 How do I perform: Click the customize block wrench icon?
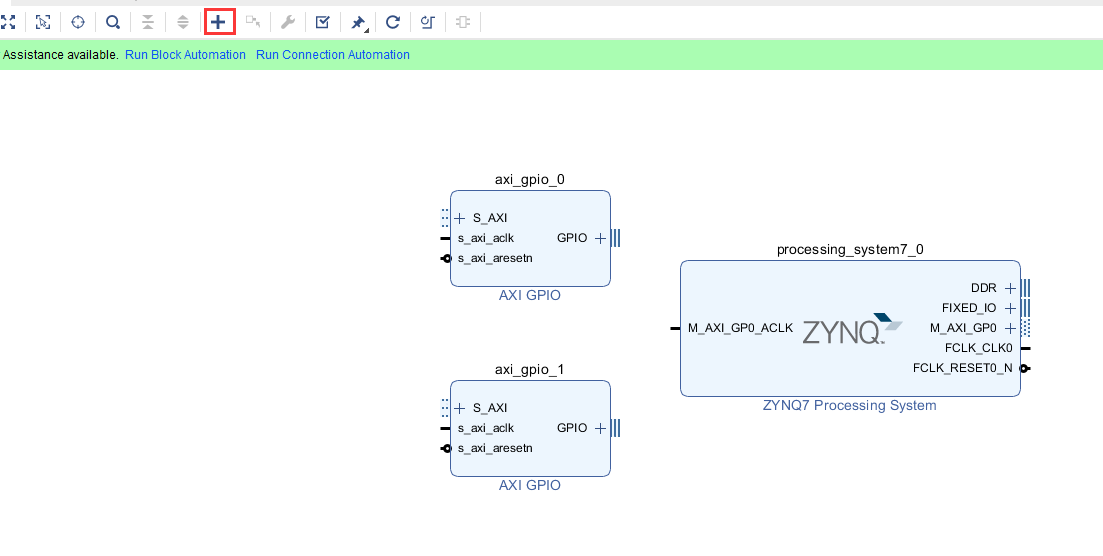click(288, 23)
